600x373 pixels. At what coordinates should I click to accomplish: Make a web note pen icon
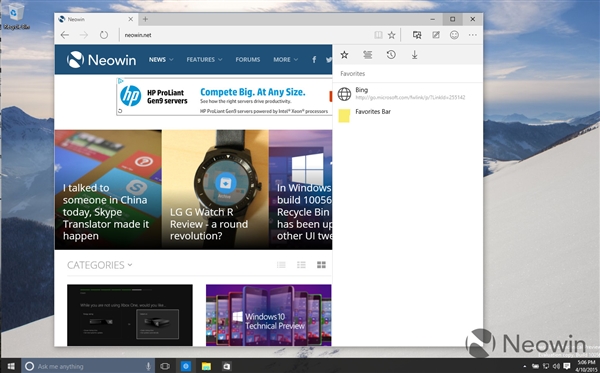435,35
